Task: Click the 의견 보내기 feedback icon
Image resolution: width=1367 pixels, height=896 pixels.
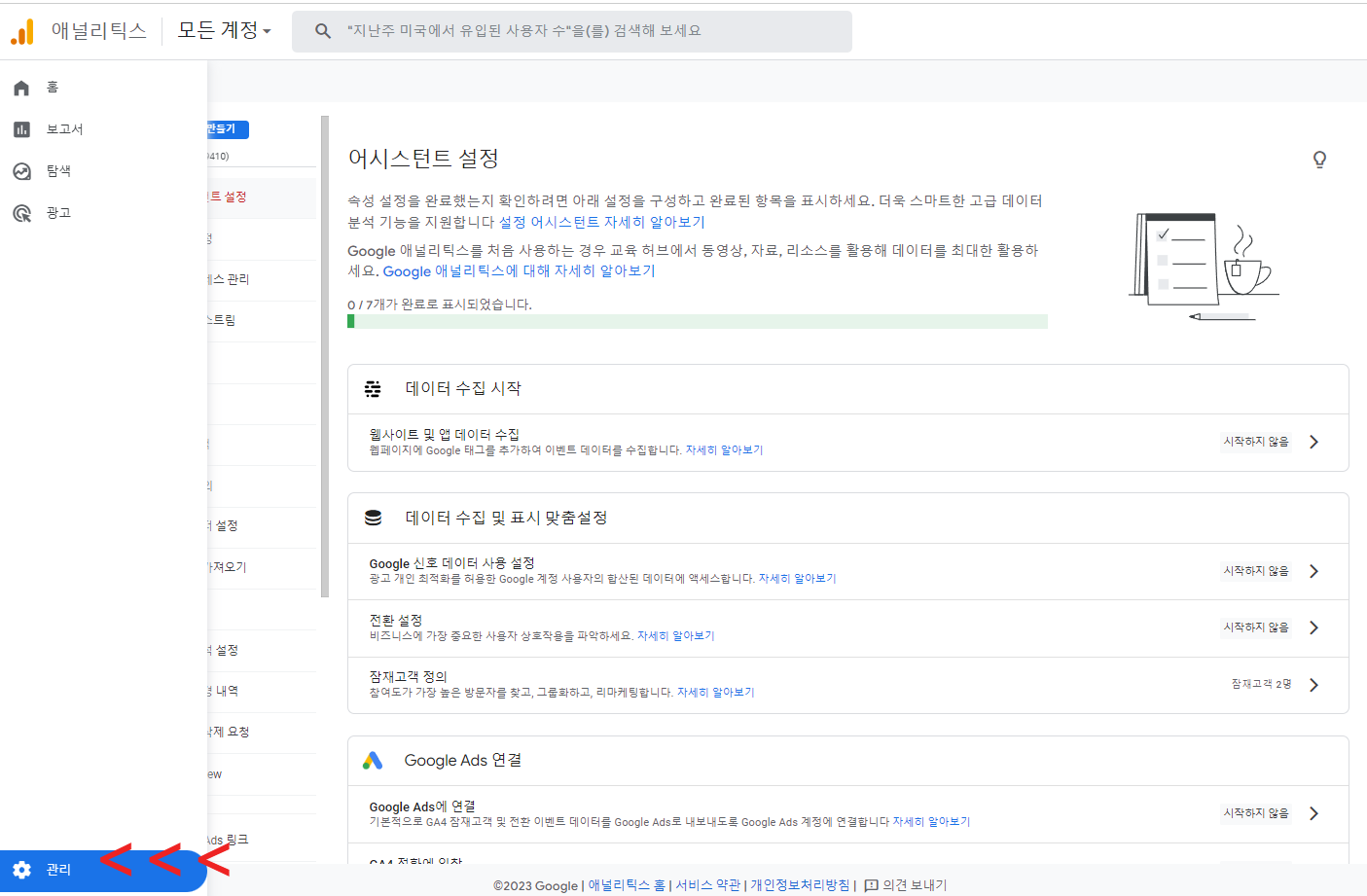Action: (871, 885)
